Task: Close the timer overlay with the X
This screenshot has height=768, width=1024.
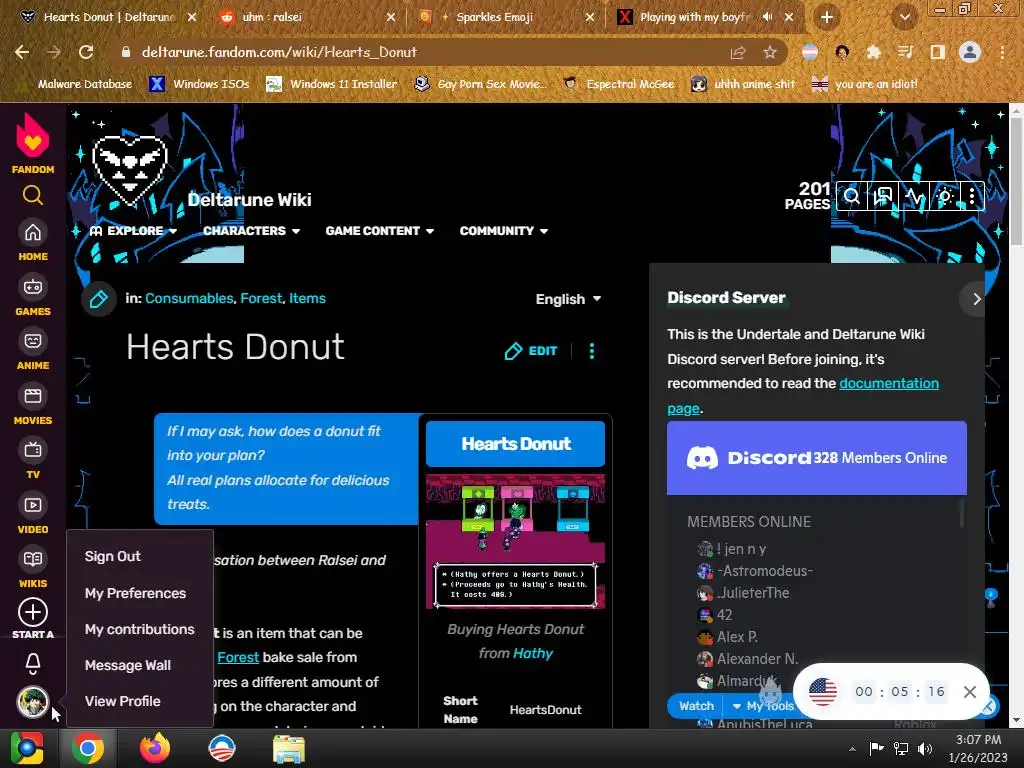Action: [x=969, y=692]
